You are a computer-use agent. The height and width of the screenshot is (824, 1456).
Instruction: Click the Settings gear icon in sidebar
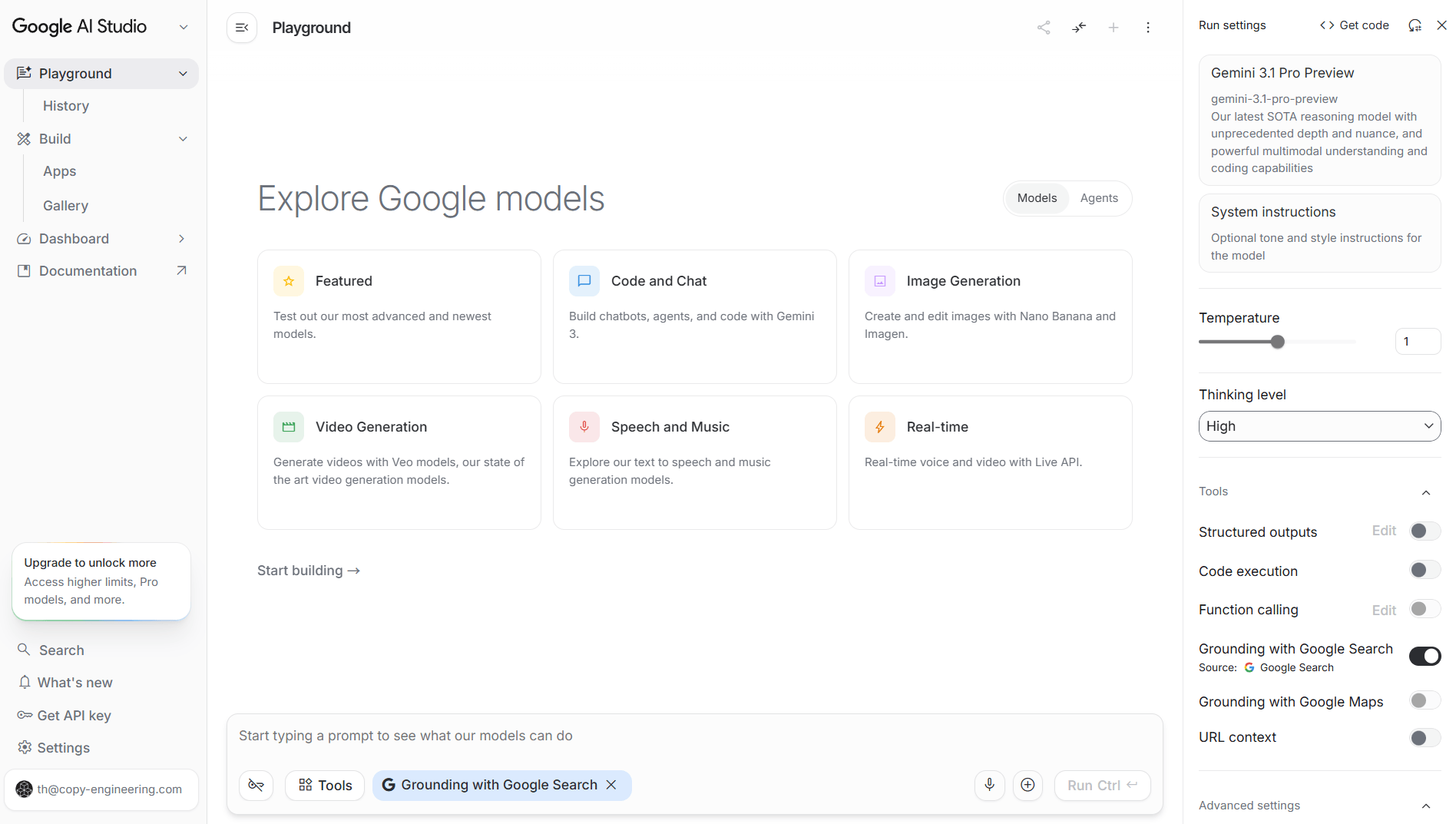pyautogui.click(x=25, y=747)
